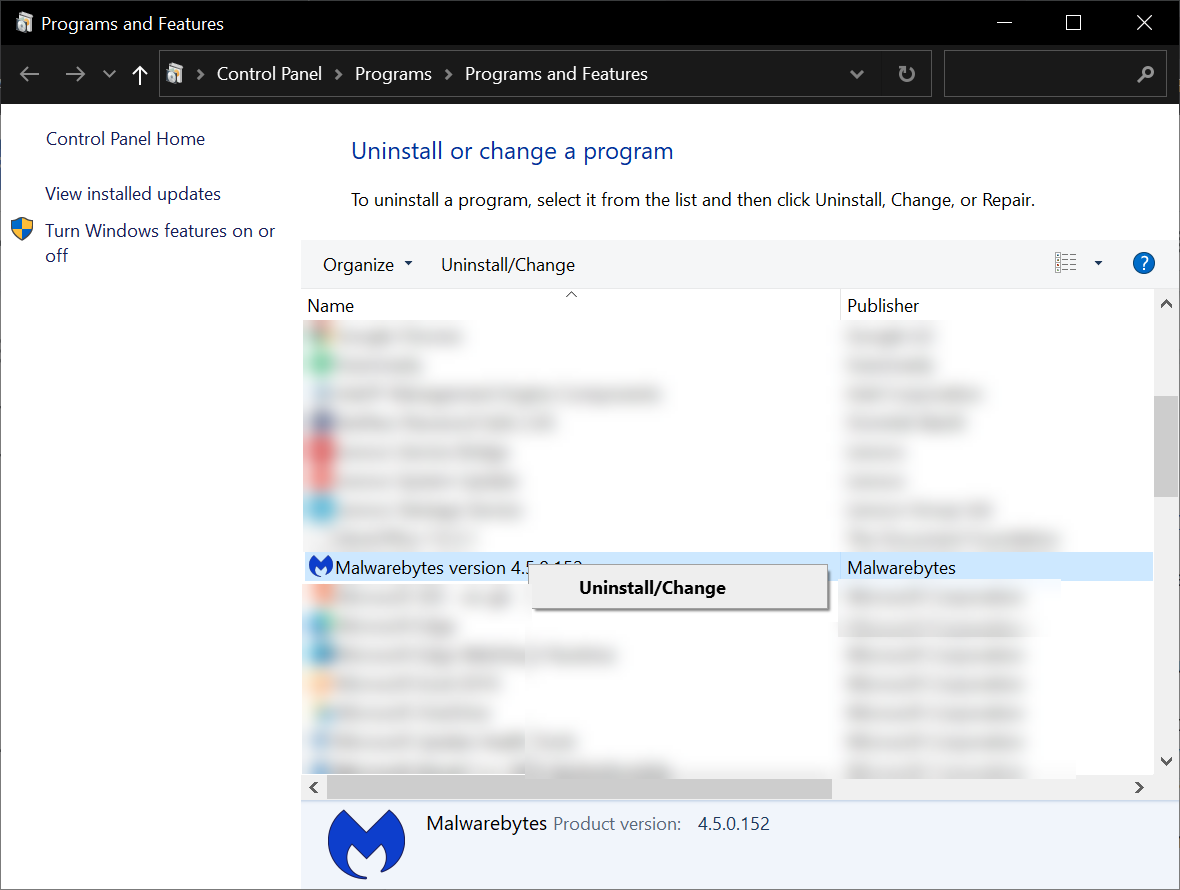Navigate up one level with the up arrow
The image size is (1180, 890).
click(139, 73)
